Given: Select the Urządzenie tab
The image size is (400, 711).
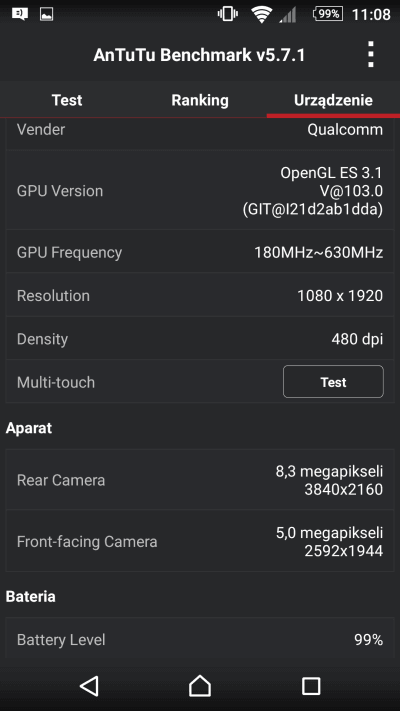Looking at the screenshot, I should (333, 100).
